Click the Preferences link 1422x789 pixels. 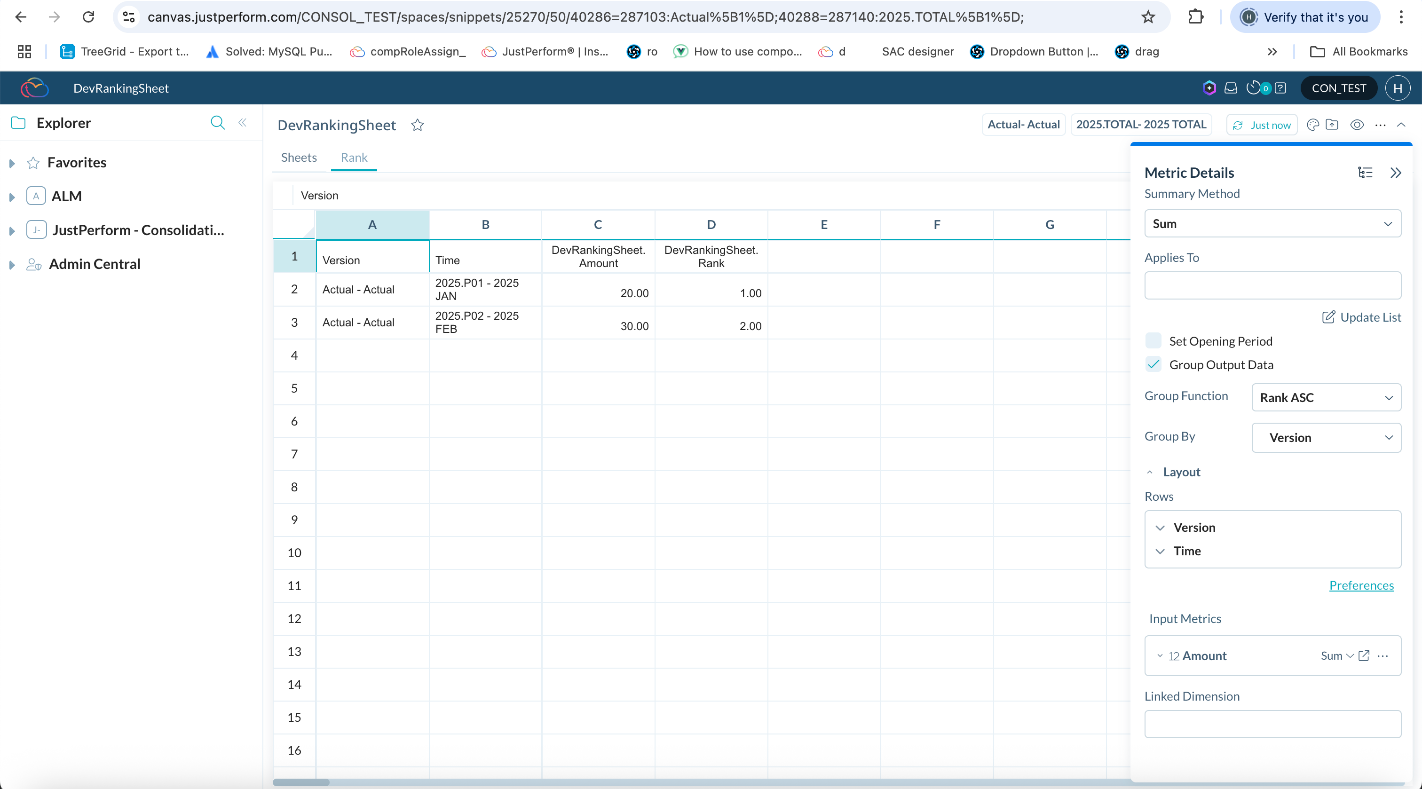click(x=1361, y=586)
